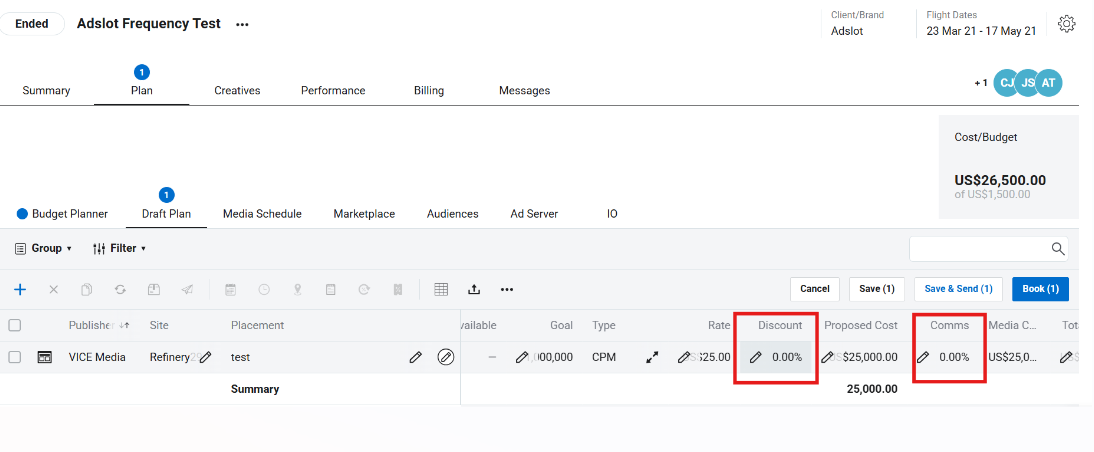Viewport: 1094px width, 452px height.
Task: Expand the Group dropdown
Action: coord(44,248)
